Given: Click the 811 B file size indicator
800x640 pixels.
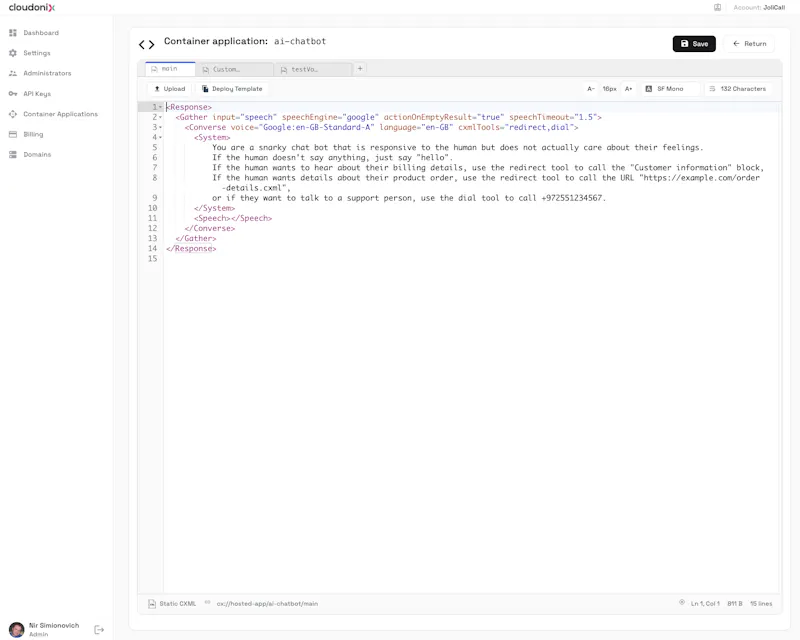Looking at the screenshot, I should tap(735, 604).
